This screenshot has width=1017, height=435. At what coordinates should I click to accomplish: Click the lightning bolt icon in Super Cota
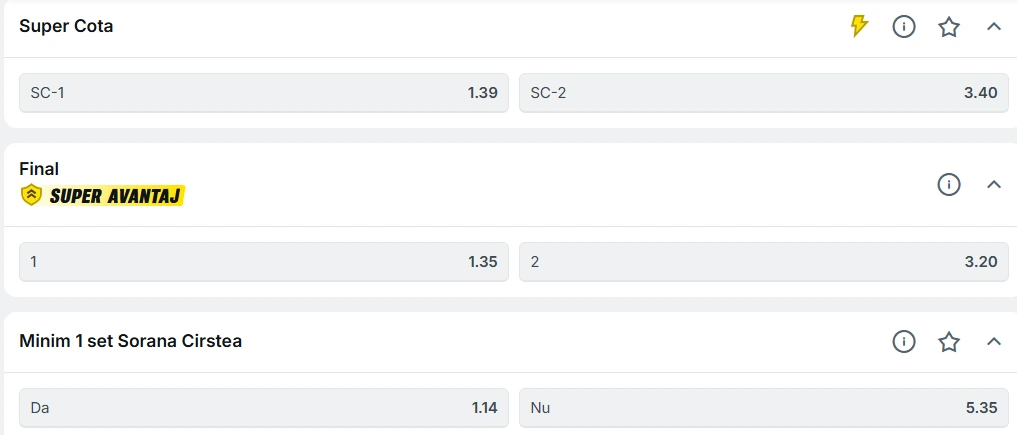[x=859, y=27]
